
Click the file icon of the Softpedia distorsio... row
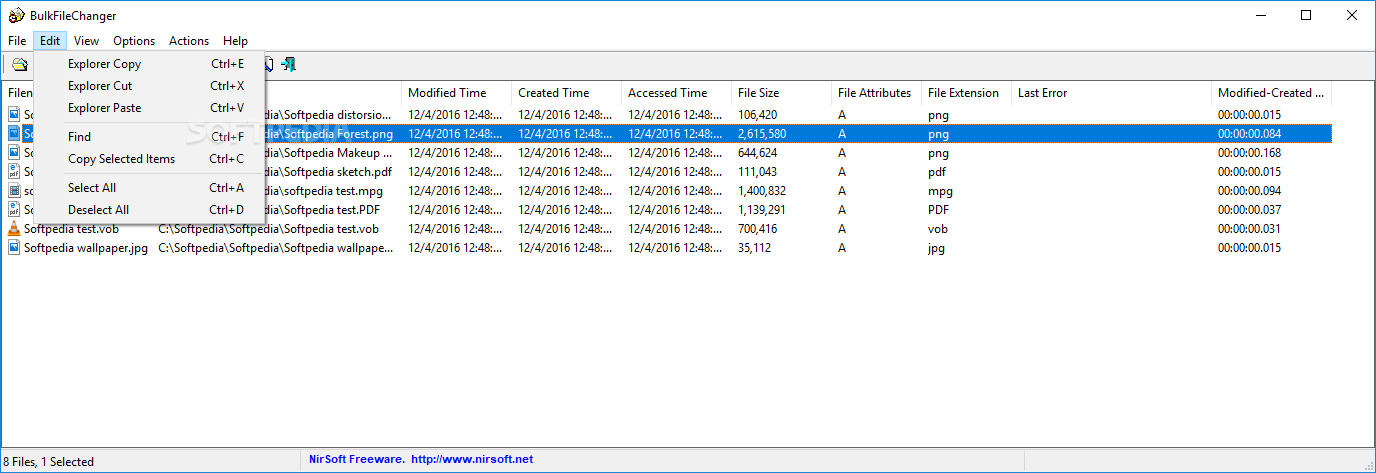point(14,115)
